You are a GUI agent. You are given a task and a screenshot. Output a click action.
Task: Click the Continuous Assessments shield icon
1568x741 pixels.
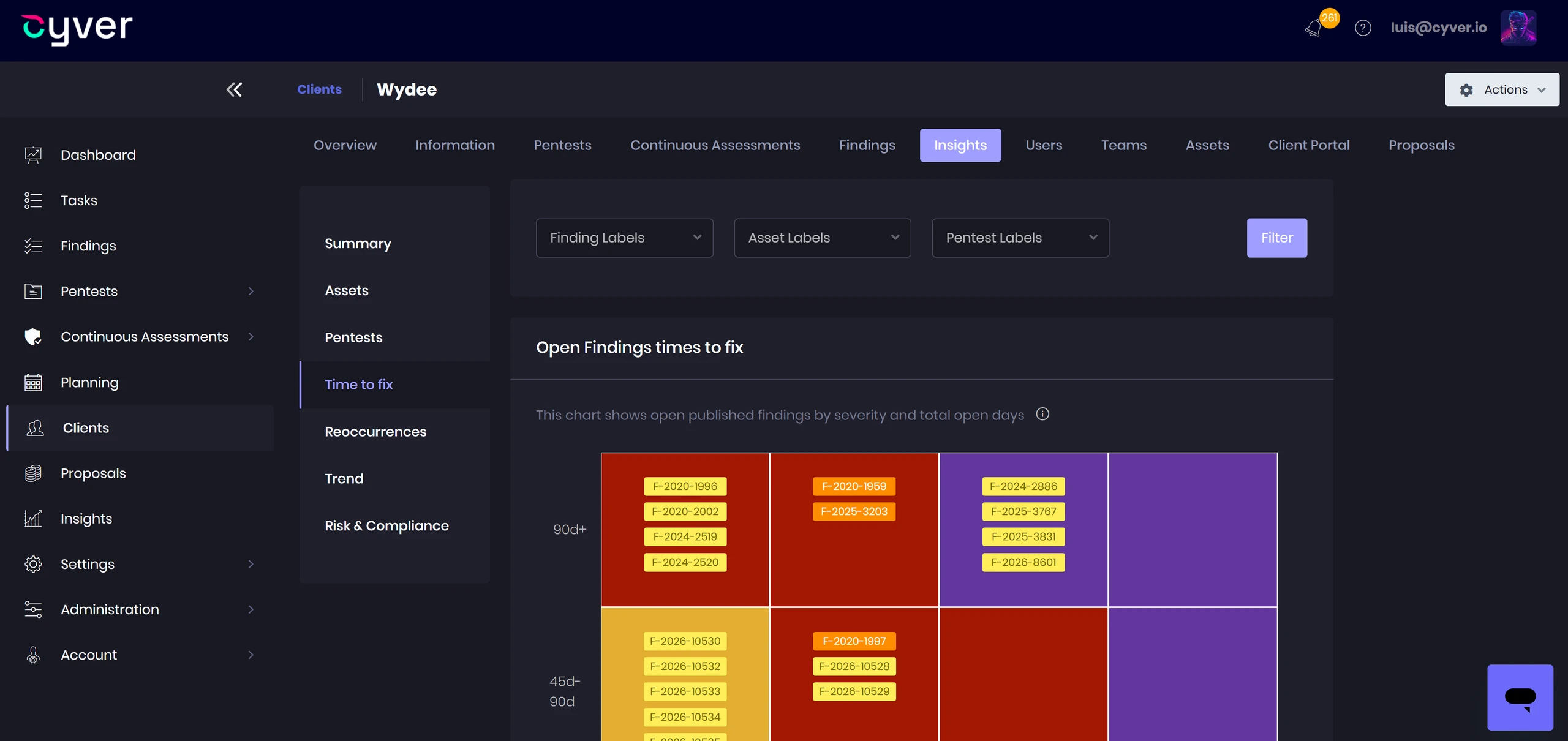click(33, 336)
